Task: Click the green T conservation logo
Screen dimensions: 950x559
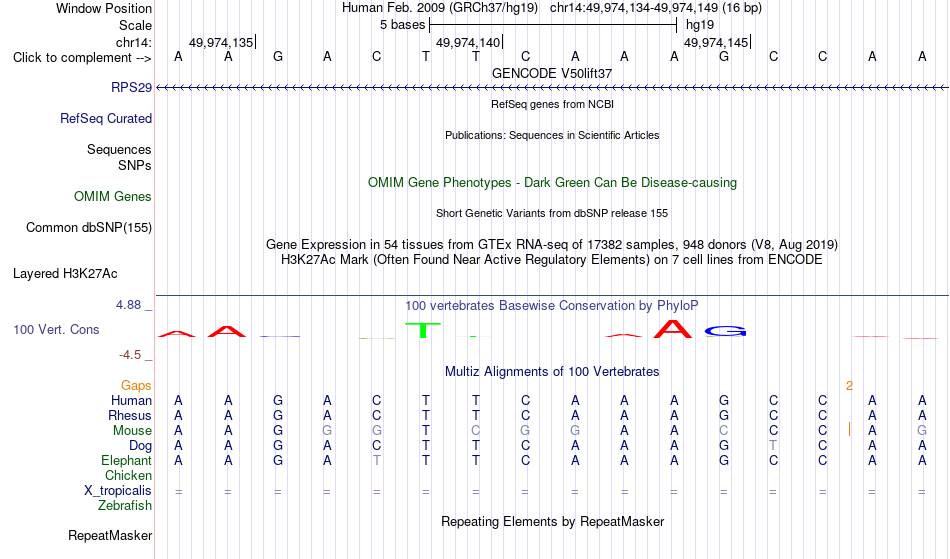Action: coord(423,331)
